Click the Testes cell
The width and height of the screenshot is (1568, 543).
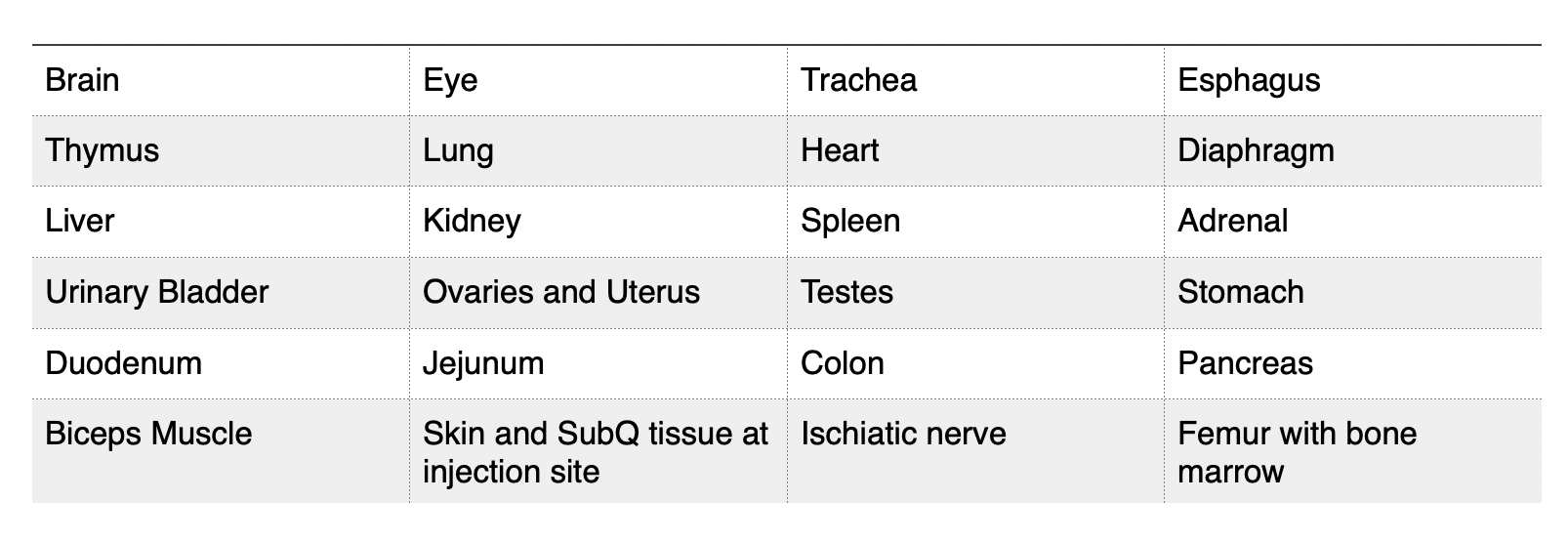[x=846, y=292]
